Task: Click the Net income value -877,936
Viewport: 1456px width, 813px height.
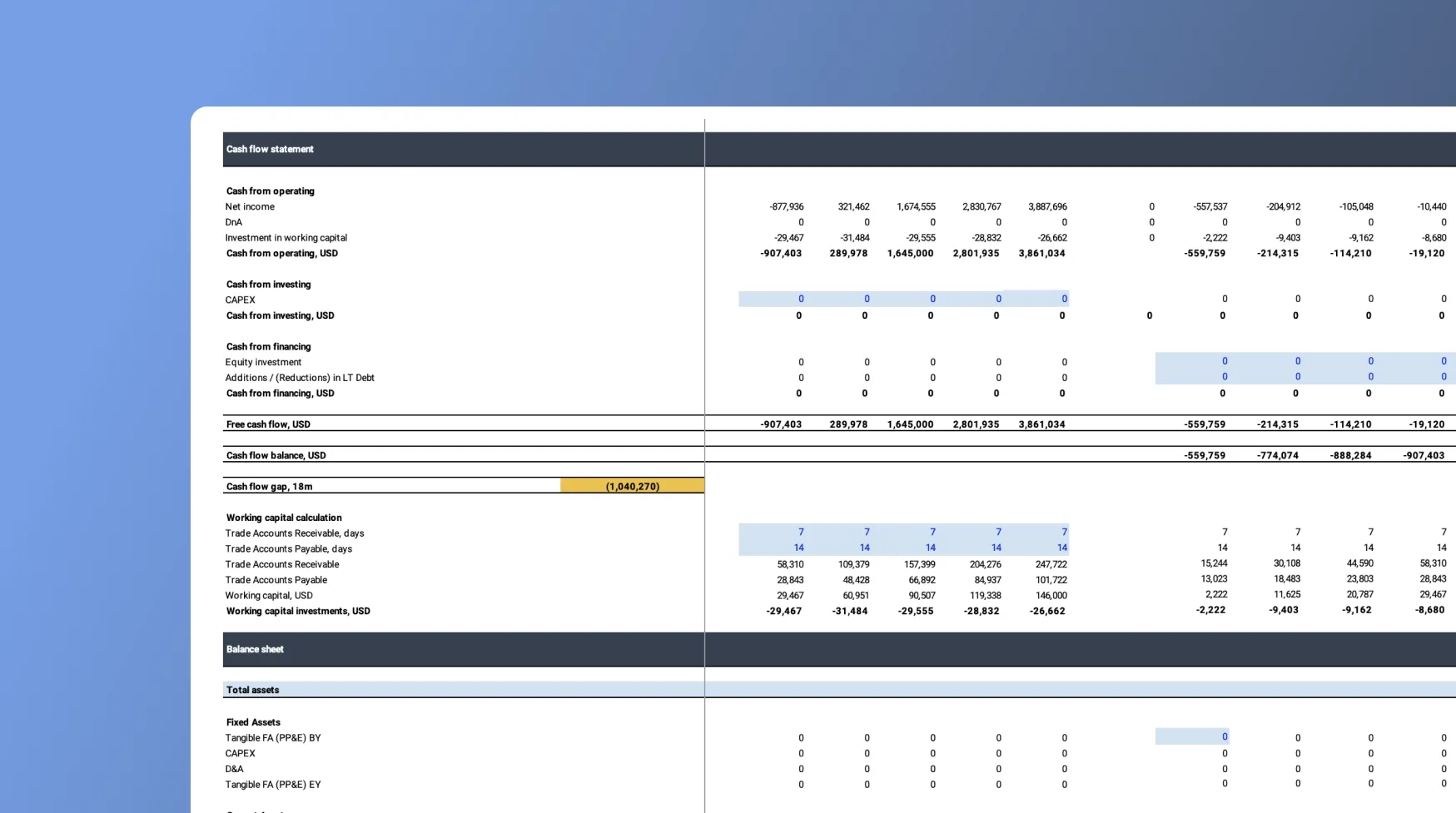Action: click(786, 207)
